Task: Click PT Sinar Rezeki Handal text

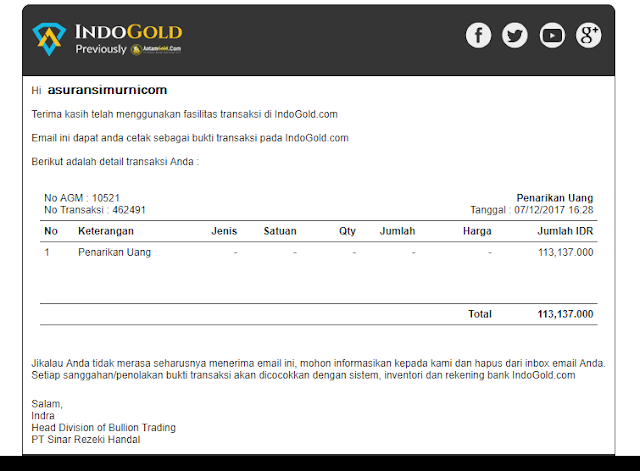Action: click(x=86, y=440)
